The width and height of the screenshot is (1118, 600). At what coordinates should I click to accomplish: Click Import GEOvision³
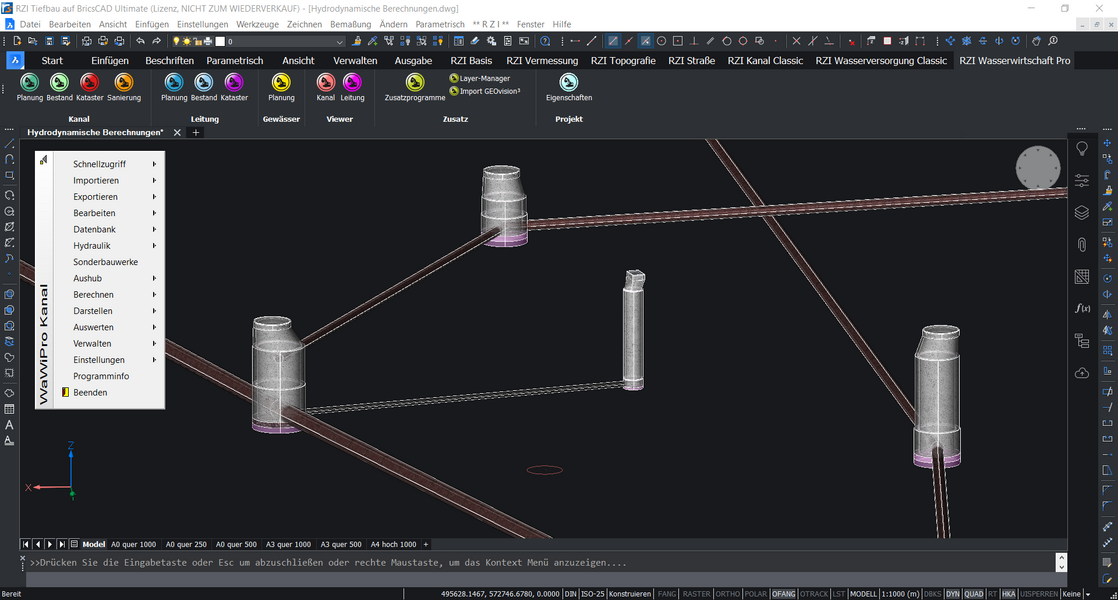tap(485, 91)
